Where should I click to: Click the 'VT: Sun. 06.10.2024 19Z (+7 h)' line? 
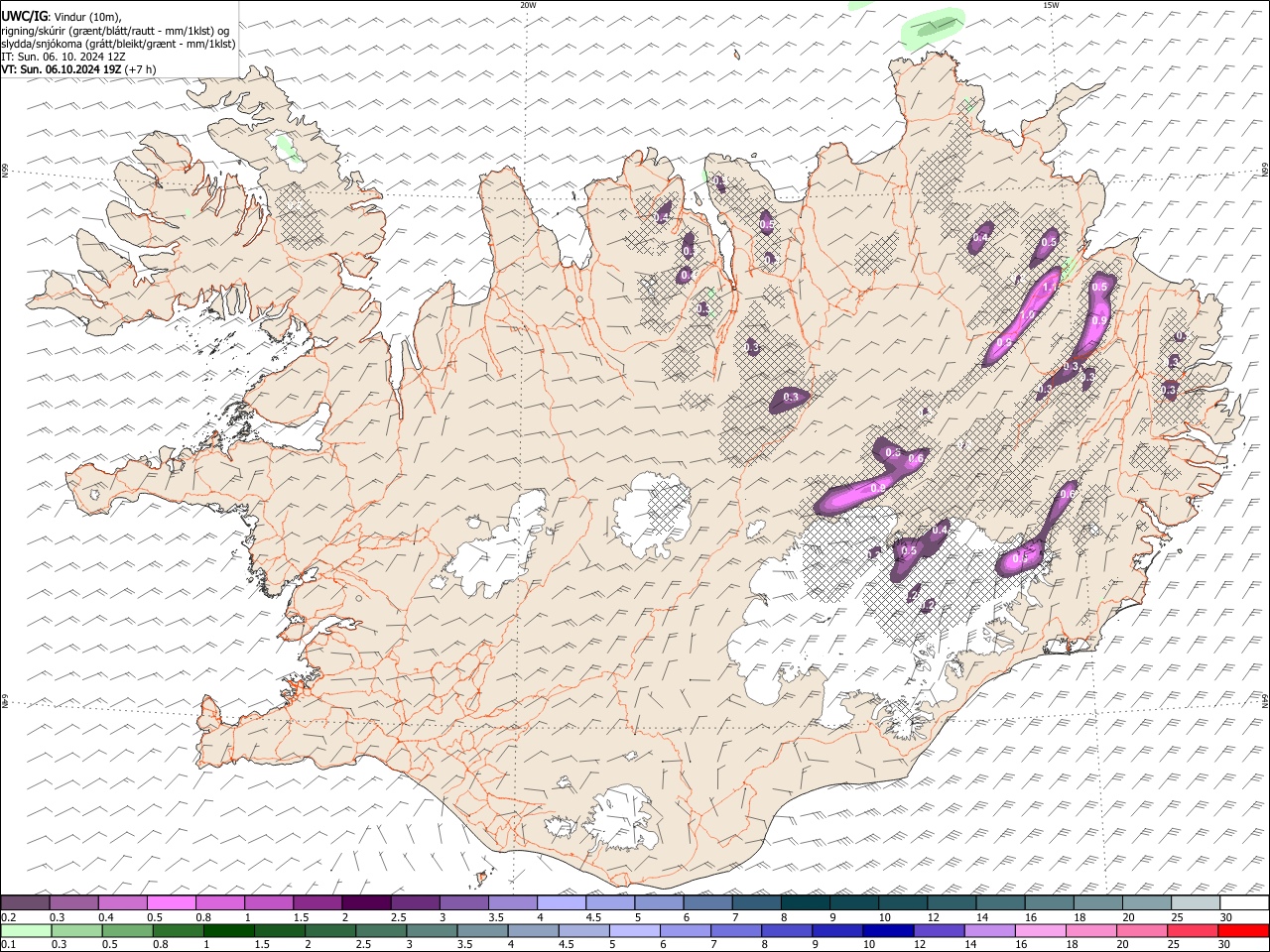pyautogui.click(x=78, y=69)
